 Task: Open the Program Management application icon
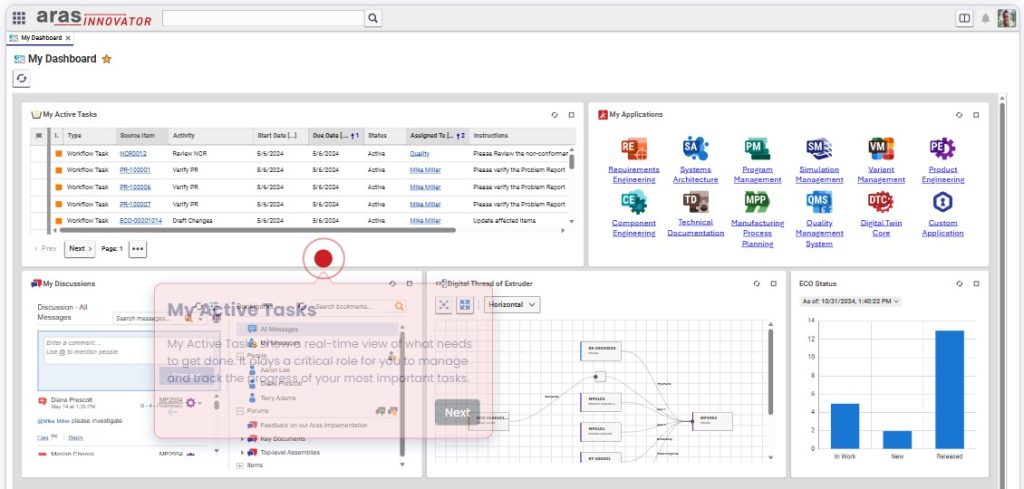pos(757,149)
